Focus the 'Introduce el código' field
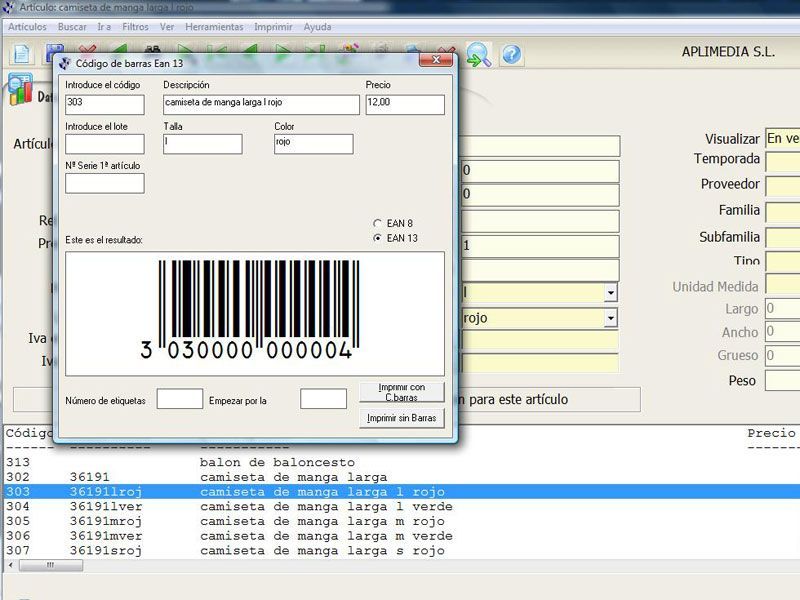 point(105,105)
